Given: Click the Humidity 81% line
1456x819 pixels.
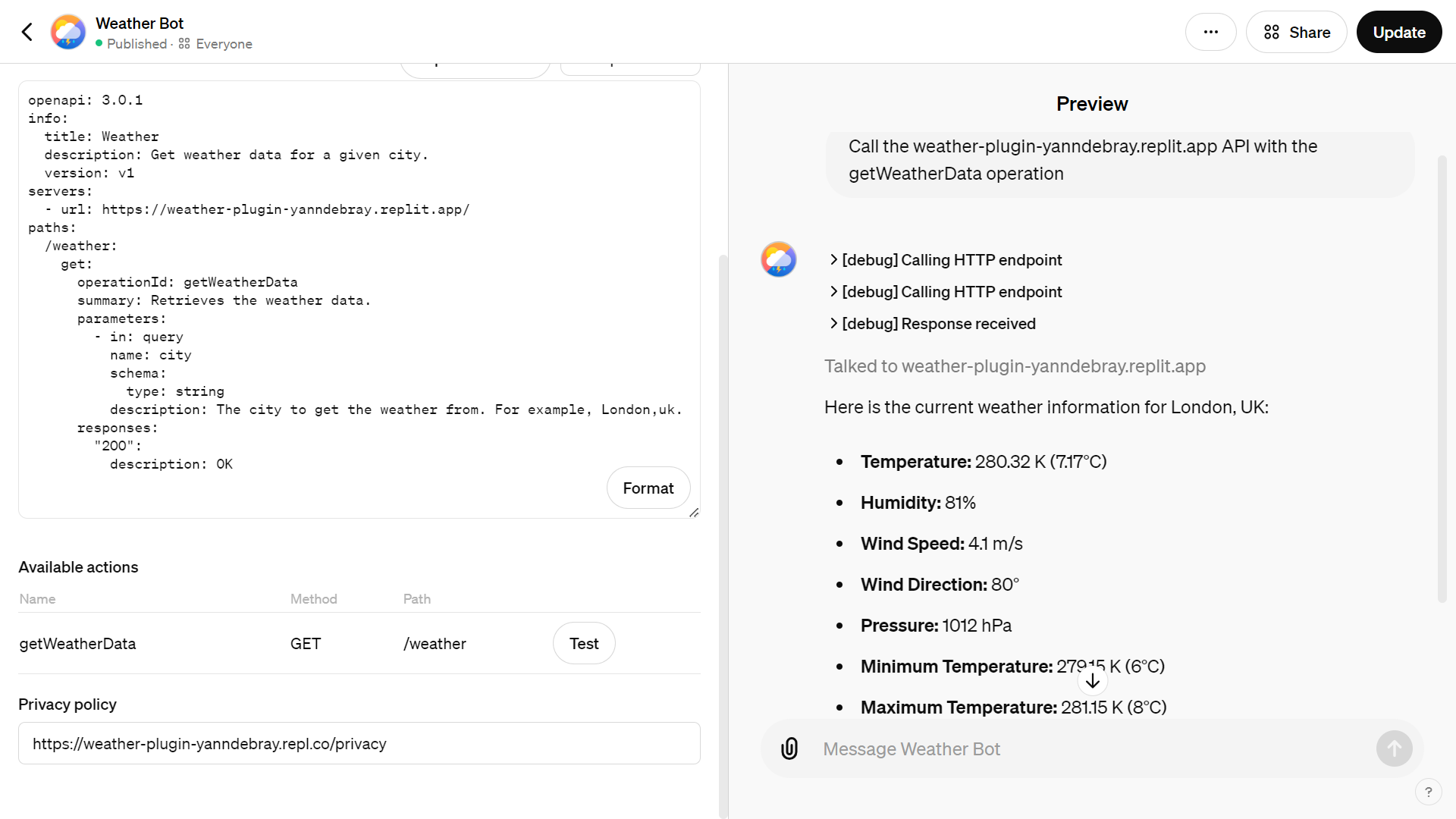Looking at the screenshot, I should pos(918,502).
